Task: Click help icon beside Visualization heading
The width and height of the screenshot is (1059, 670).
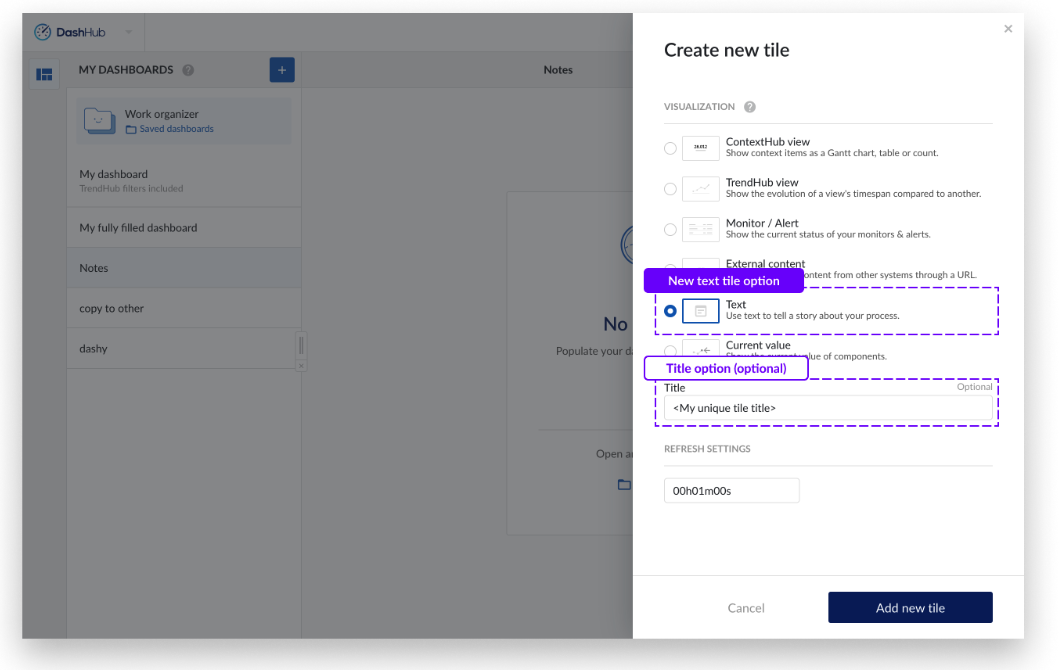Action: point(750,107)
